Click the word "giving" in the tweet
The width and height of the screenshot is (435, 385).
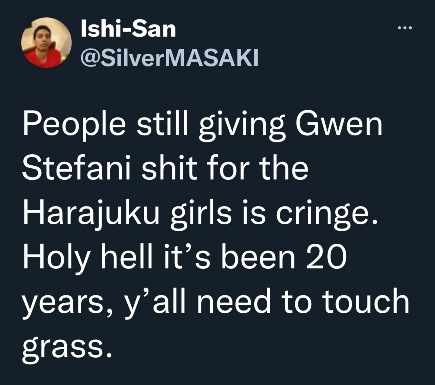242,126
